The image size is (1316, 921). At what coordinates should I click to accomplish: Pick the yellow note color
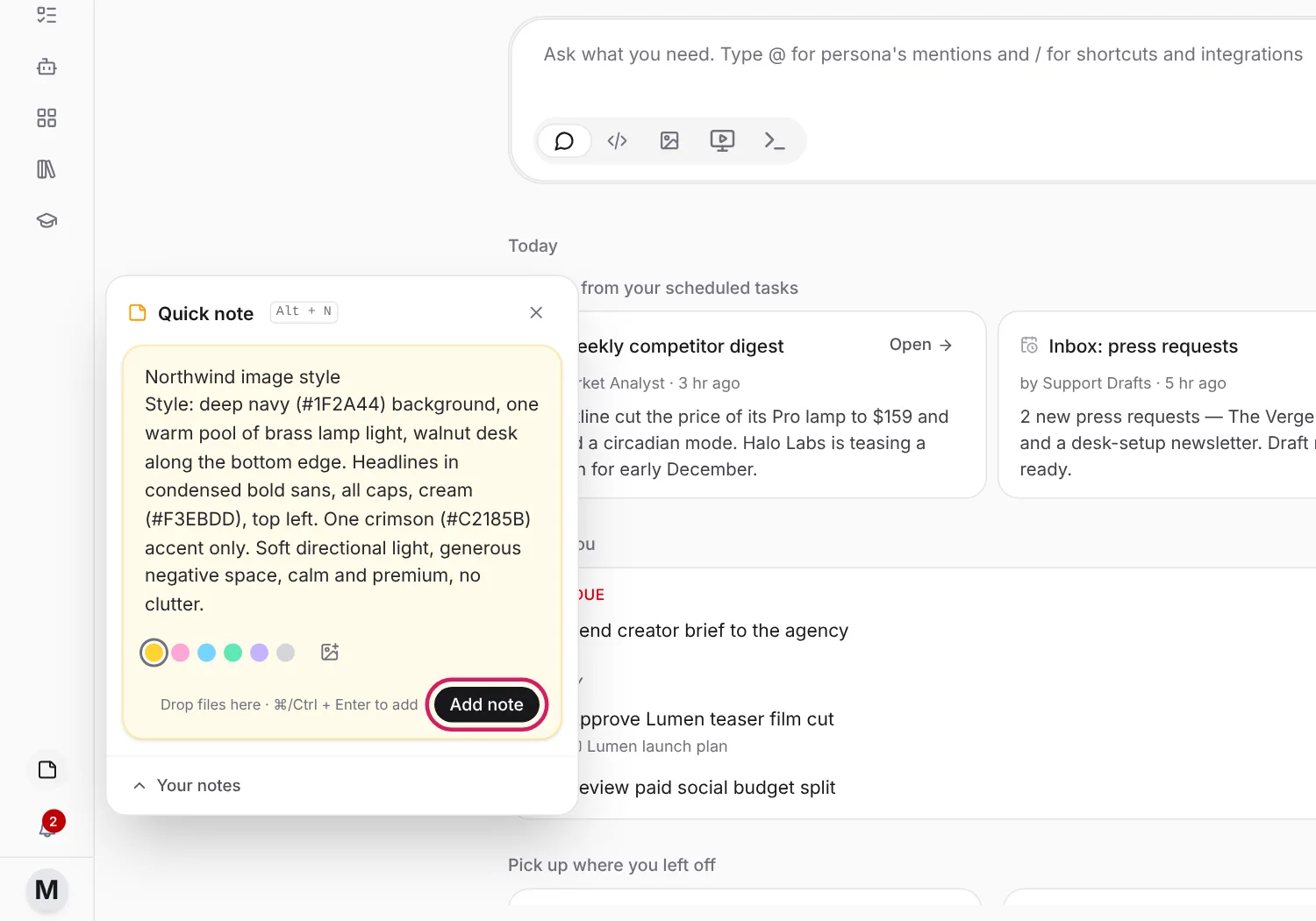[154, 653]
